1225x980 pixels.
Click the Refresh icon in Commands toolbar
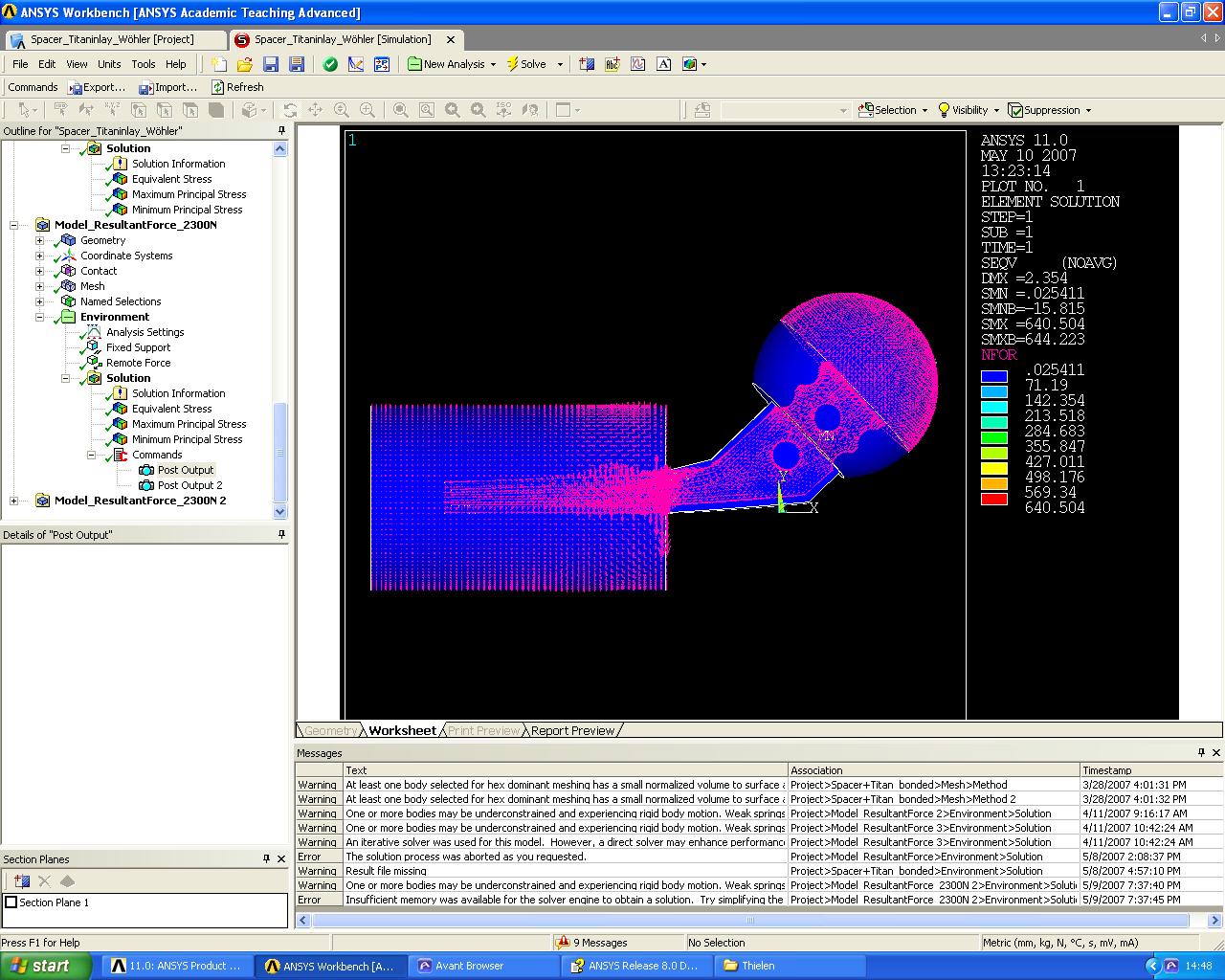click(x=218, y=87)
